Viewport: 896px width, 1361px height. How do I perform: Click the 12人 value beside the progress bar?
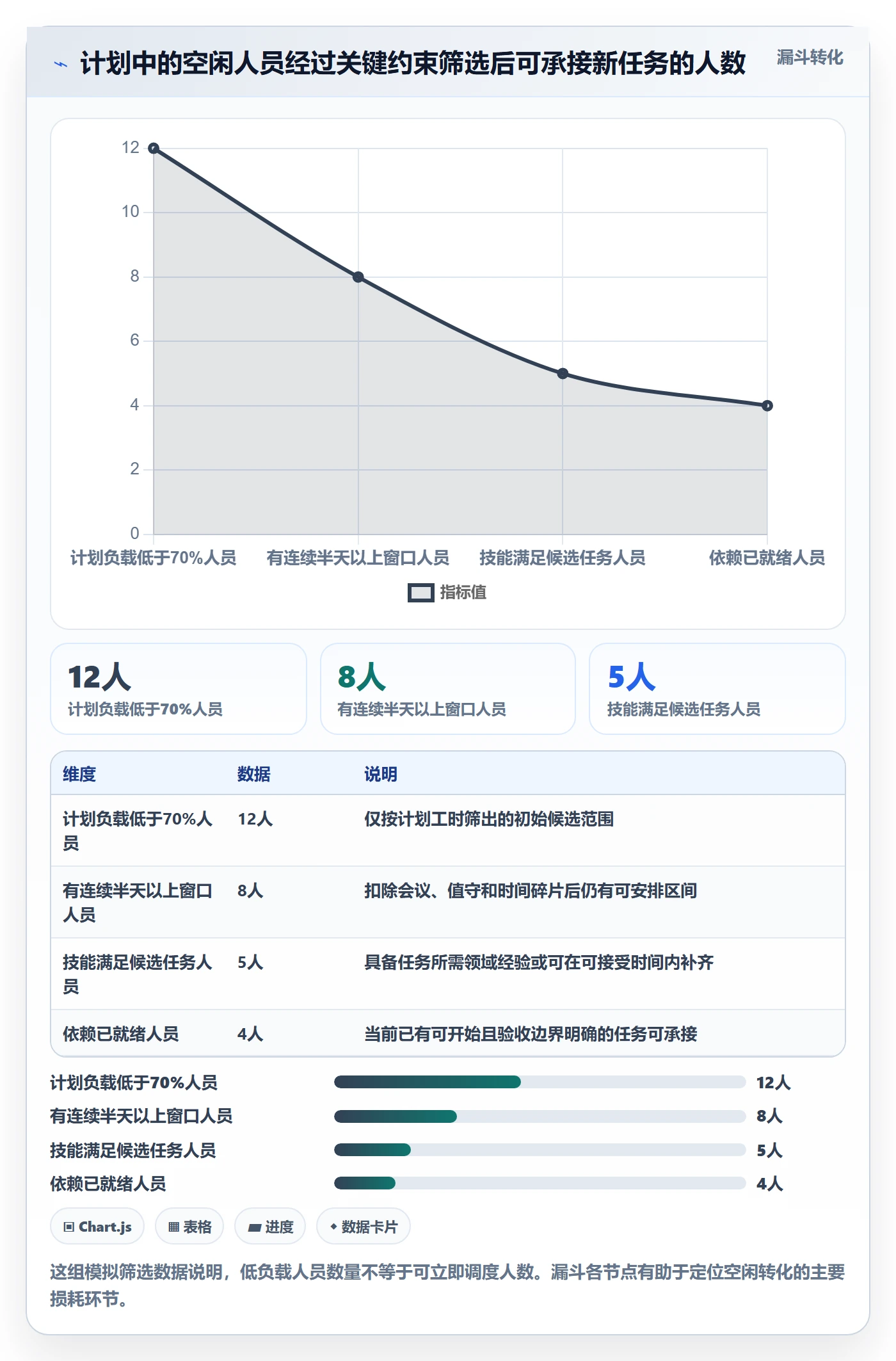[774, 1083]
